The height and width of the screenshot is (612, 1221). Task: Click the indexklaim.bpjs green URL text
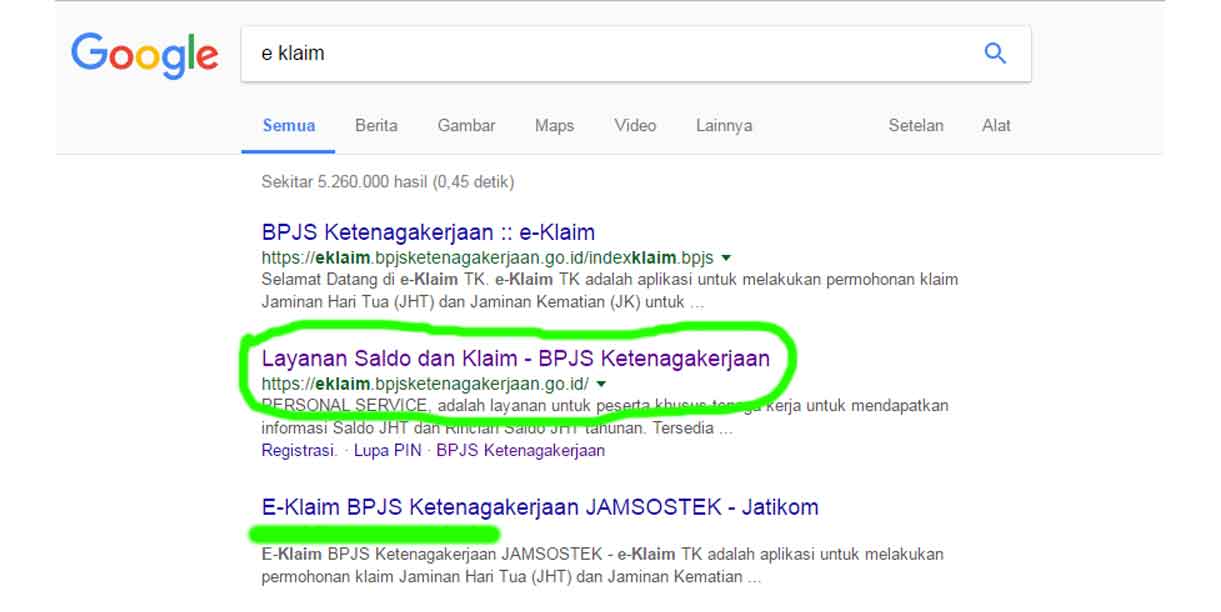488,258
